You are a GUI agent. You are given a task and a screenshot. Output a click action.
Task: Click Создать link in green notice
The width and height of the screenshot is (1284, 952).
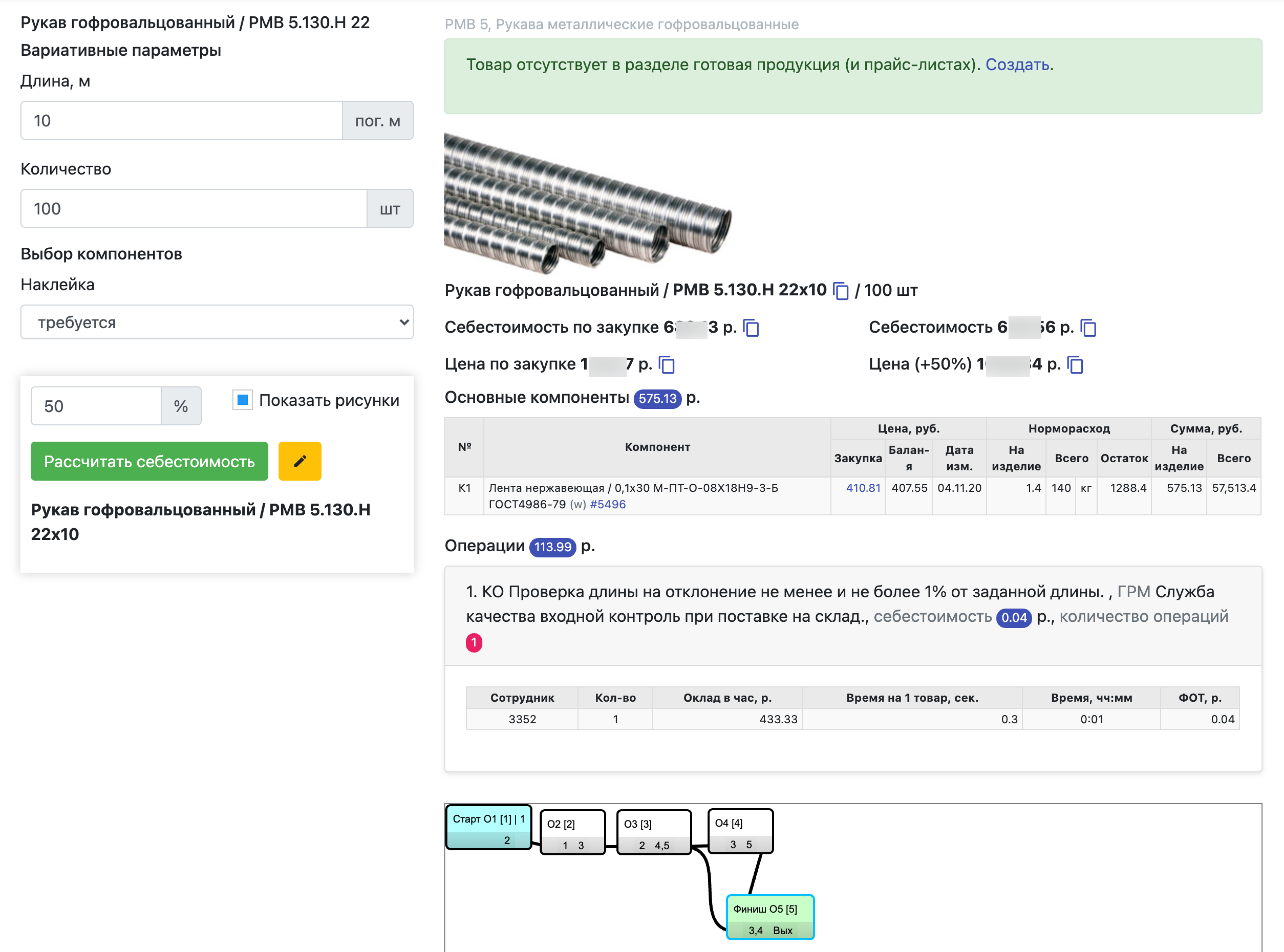1017,65
